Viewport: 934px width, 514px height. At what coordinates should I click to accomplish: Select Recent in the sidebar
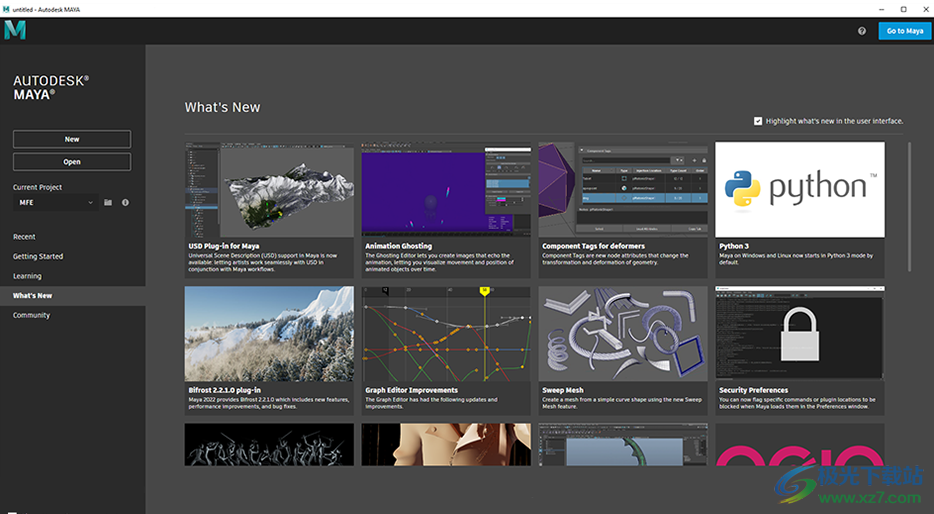pyautogui.click(x=24, y=237)
